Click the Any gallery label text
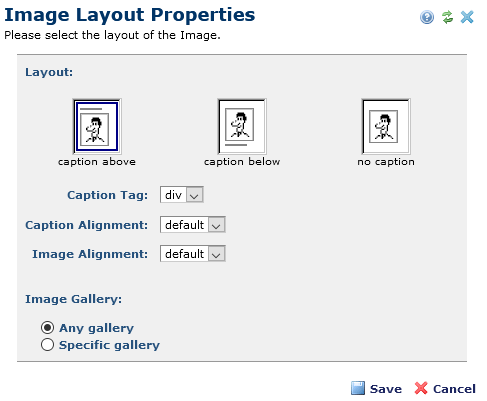The image size is (487, 401). pos(96,328)
